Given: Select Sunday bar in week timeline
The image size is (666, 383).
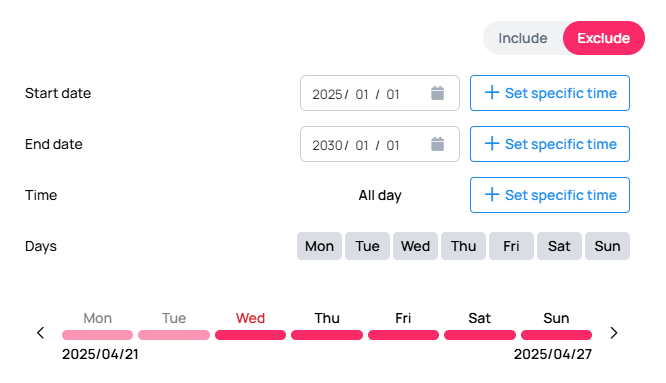Looking at the screenshot, I should pos(556,335).
